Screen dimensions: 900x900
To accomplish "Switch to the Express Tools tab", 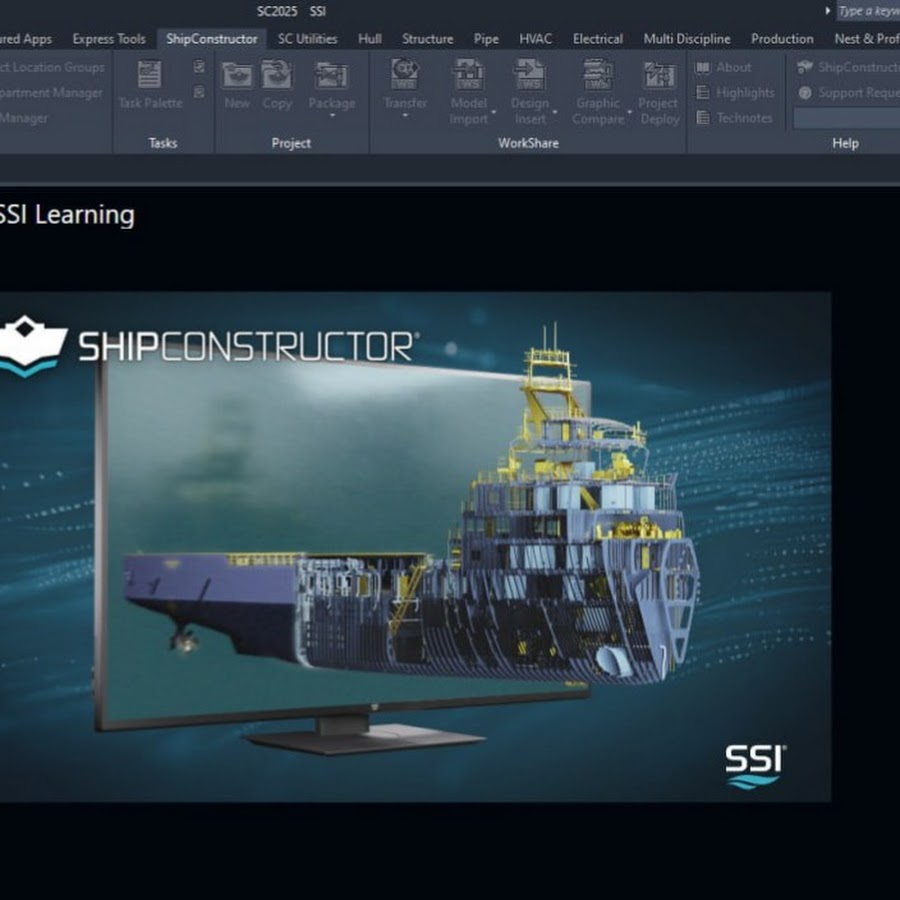I will (109, 39).
